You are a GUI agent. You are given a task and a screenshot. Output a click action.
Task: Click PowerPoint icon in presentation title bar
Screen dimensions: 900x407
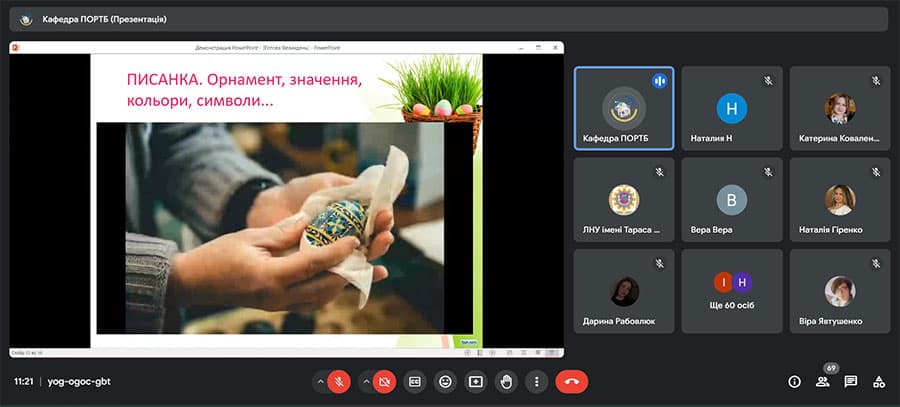15,47
